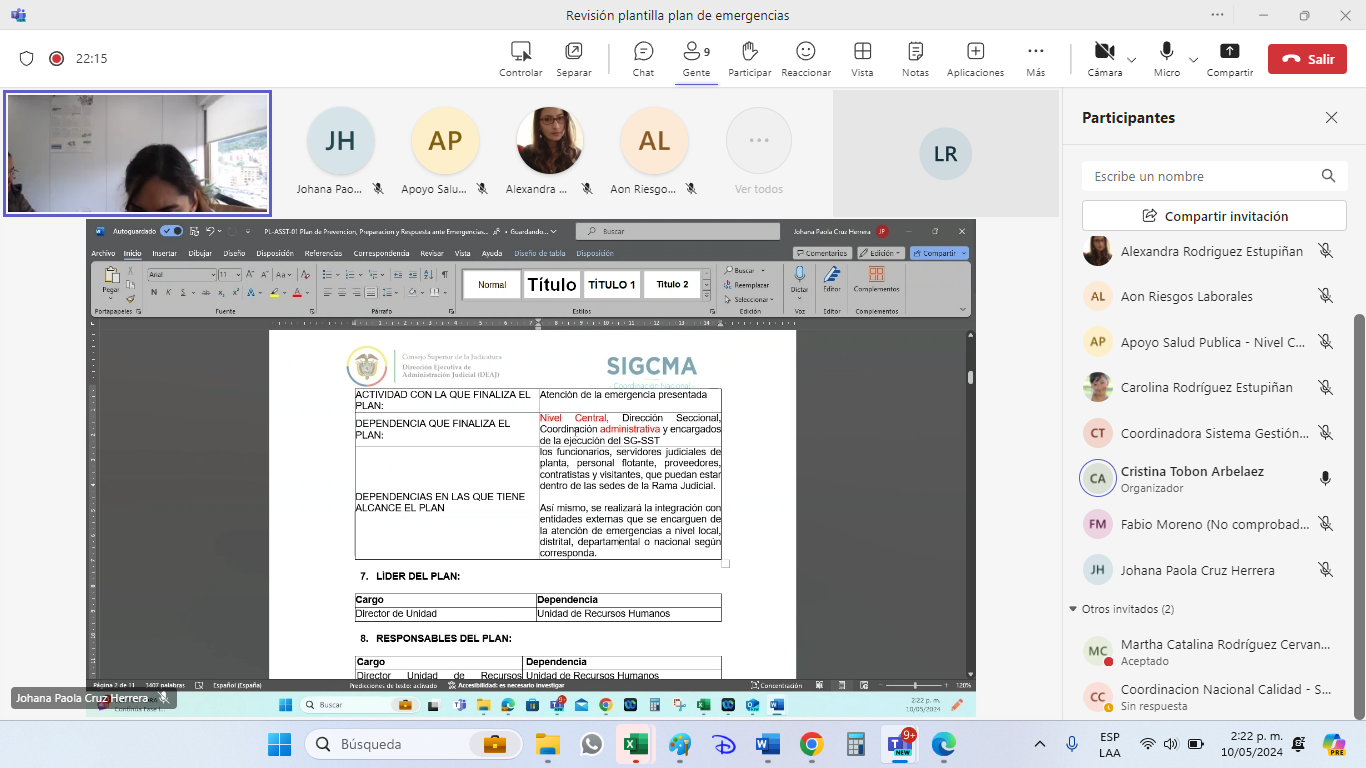Click Separar to pop out shared content
This screenshot has width=1366, height=768.
pos(574,59)
